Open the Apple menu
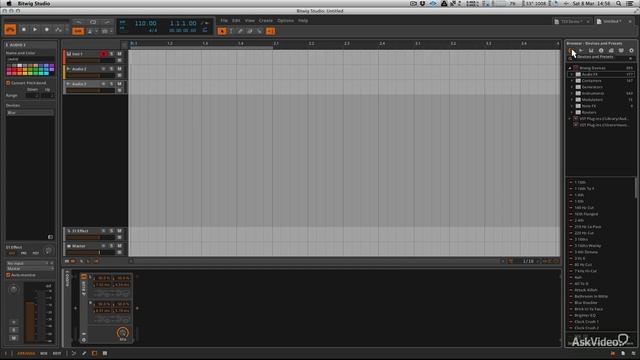The height and width of the screenshot is (360, 640). (9, 3)
